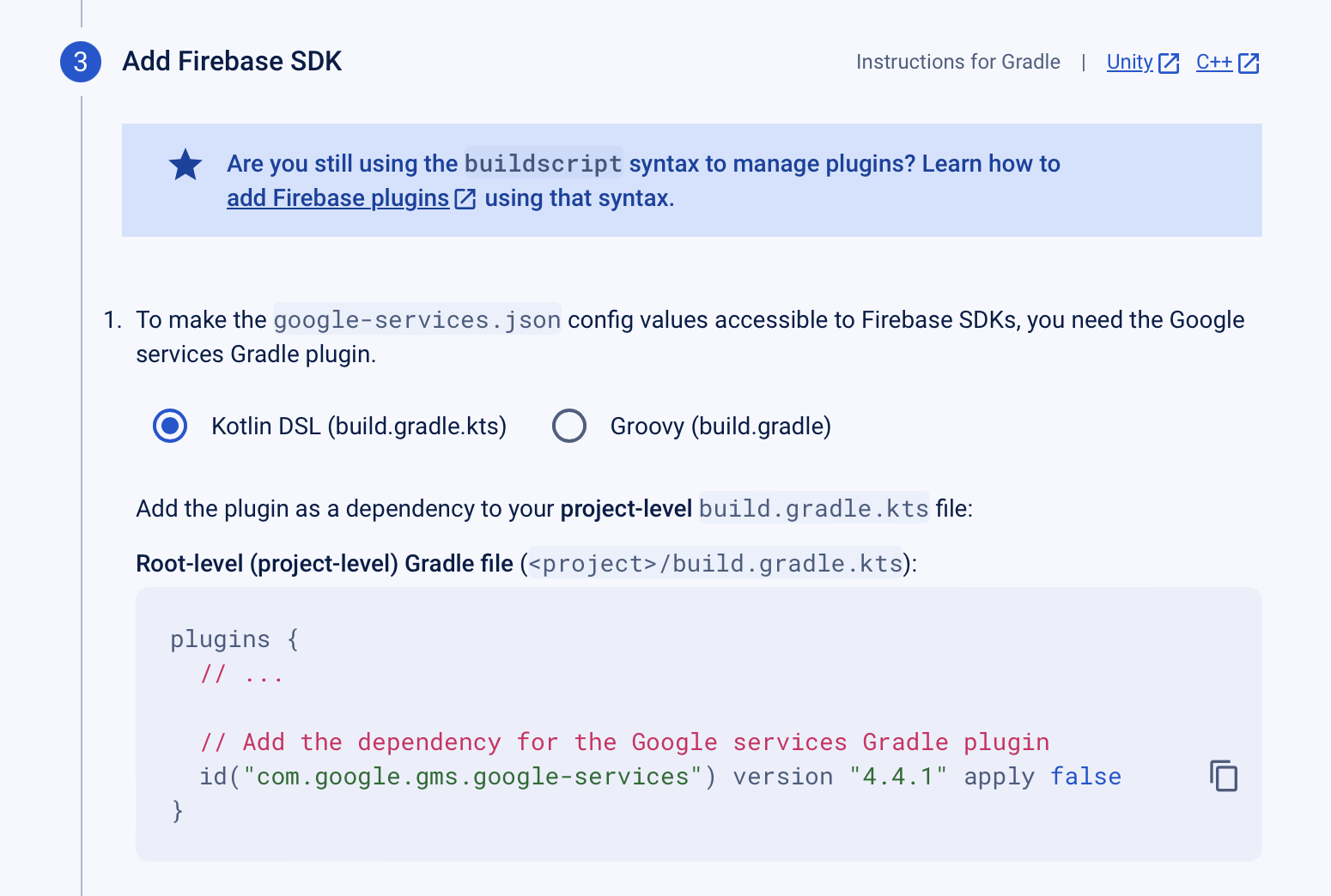Select the google-services.json code chip
Viewport: 1331px width, 896px height.
[416, 319]
